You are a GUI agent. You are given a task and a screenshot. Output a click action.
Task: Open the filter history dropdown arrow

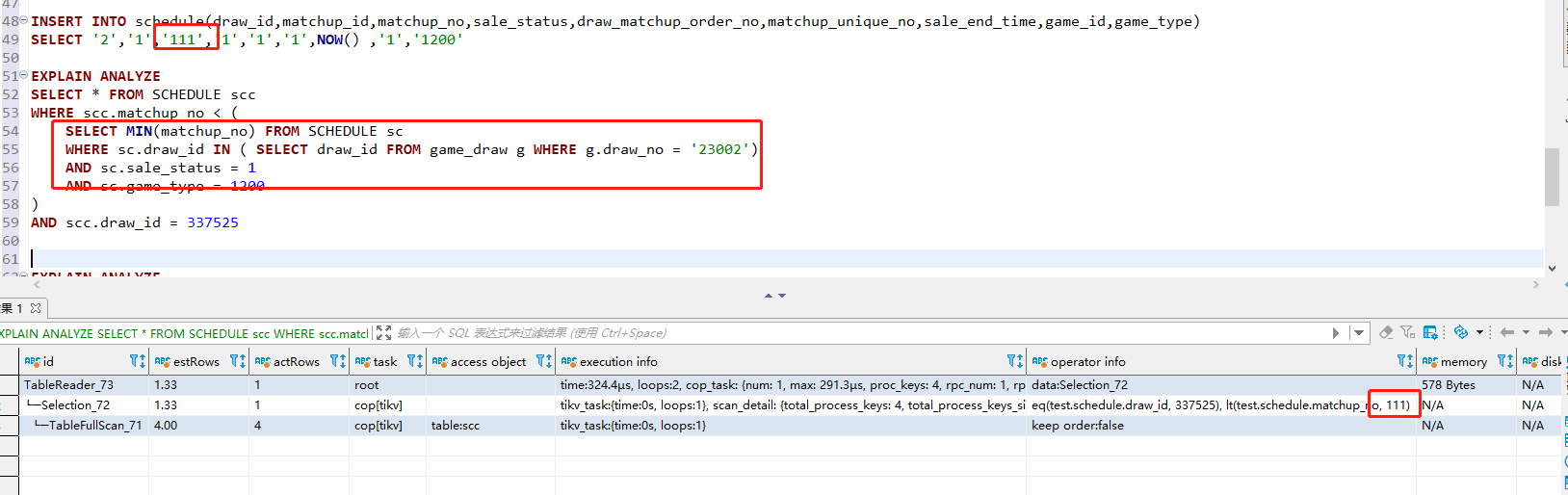pos(1359,333)
